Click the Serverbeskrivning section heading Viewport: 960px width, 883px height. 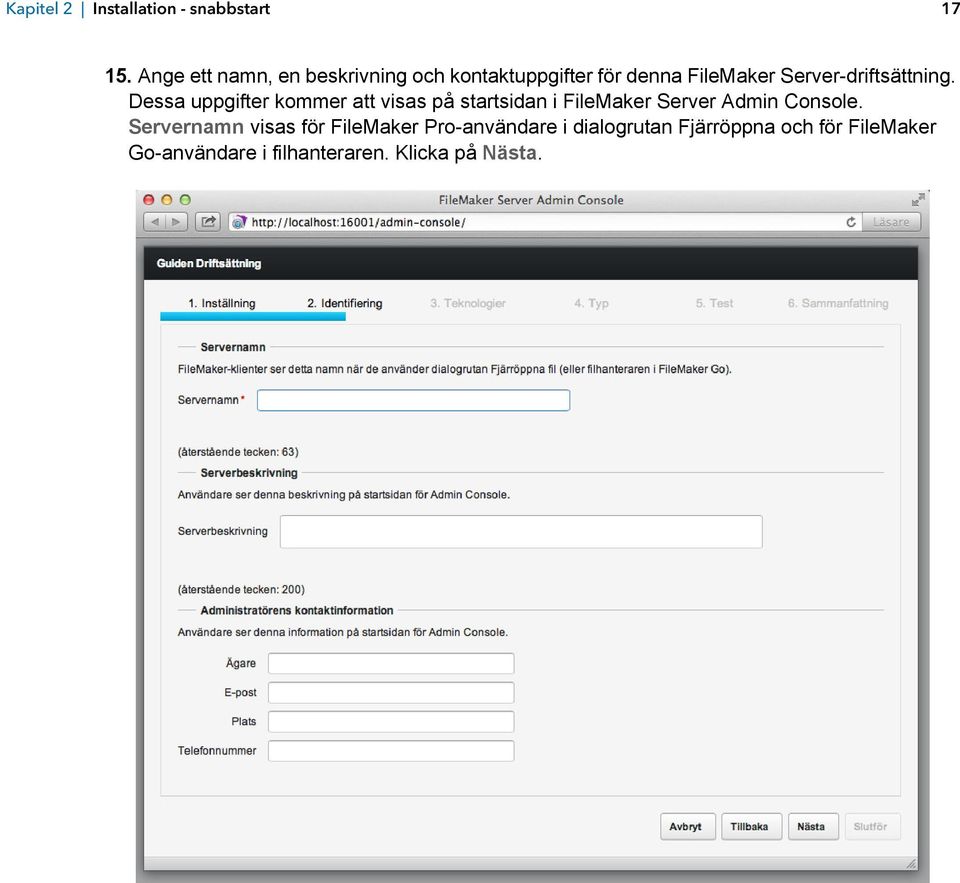click(249, 473)
